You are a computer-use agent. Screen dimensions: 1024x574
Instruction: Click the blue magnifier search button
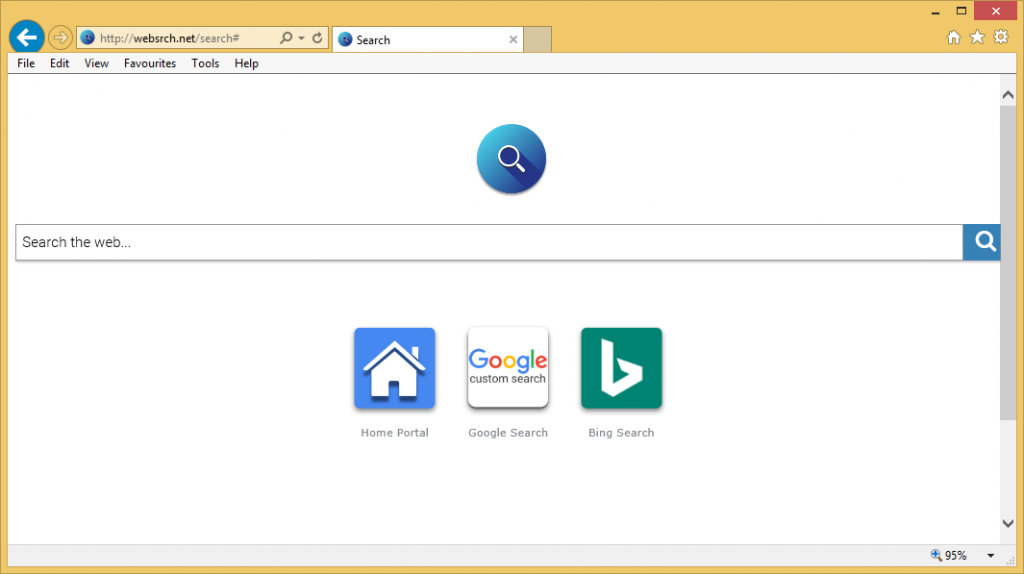tap(984, 242)
